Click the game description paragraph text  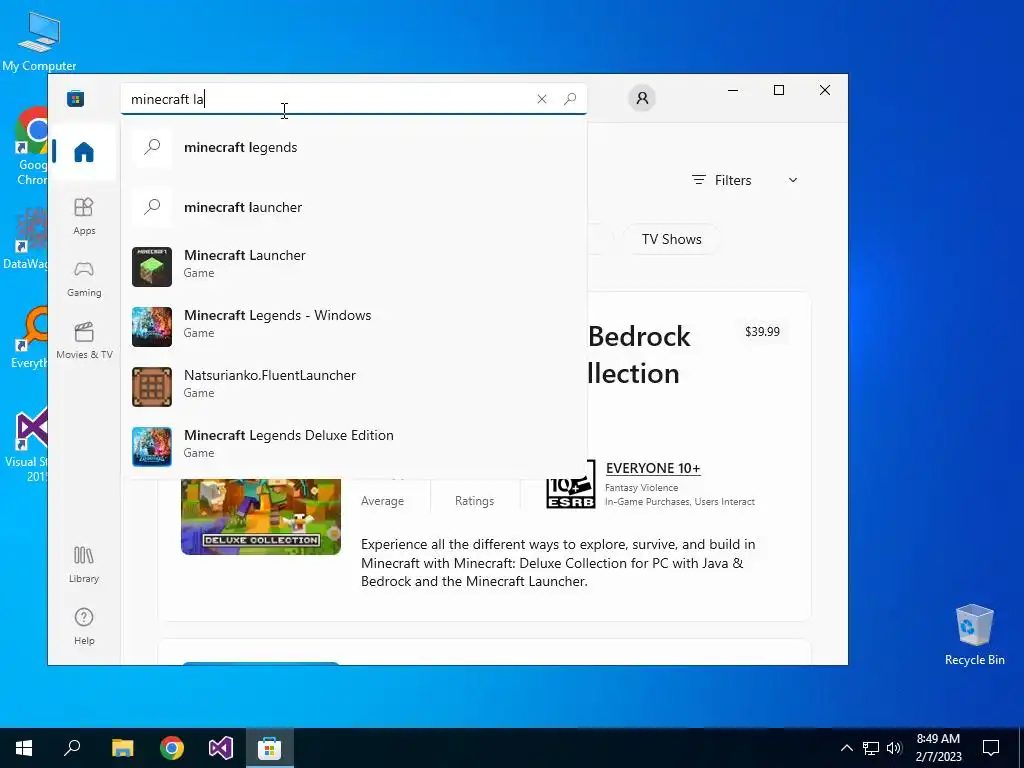click(558, 563)
